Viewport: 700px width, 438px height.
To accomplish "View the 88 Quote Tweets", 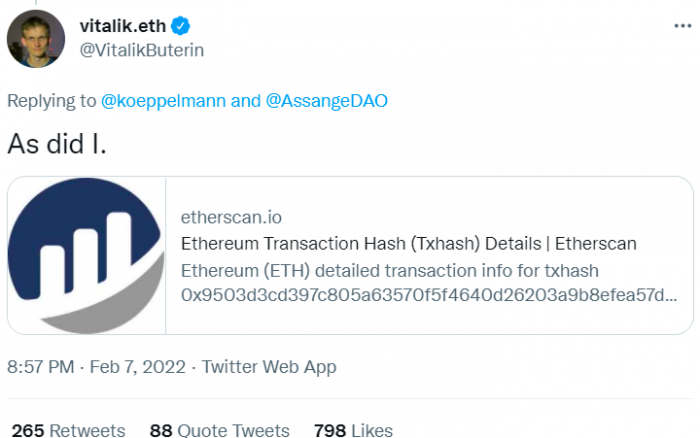I will [x=219, y=430].
